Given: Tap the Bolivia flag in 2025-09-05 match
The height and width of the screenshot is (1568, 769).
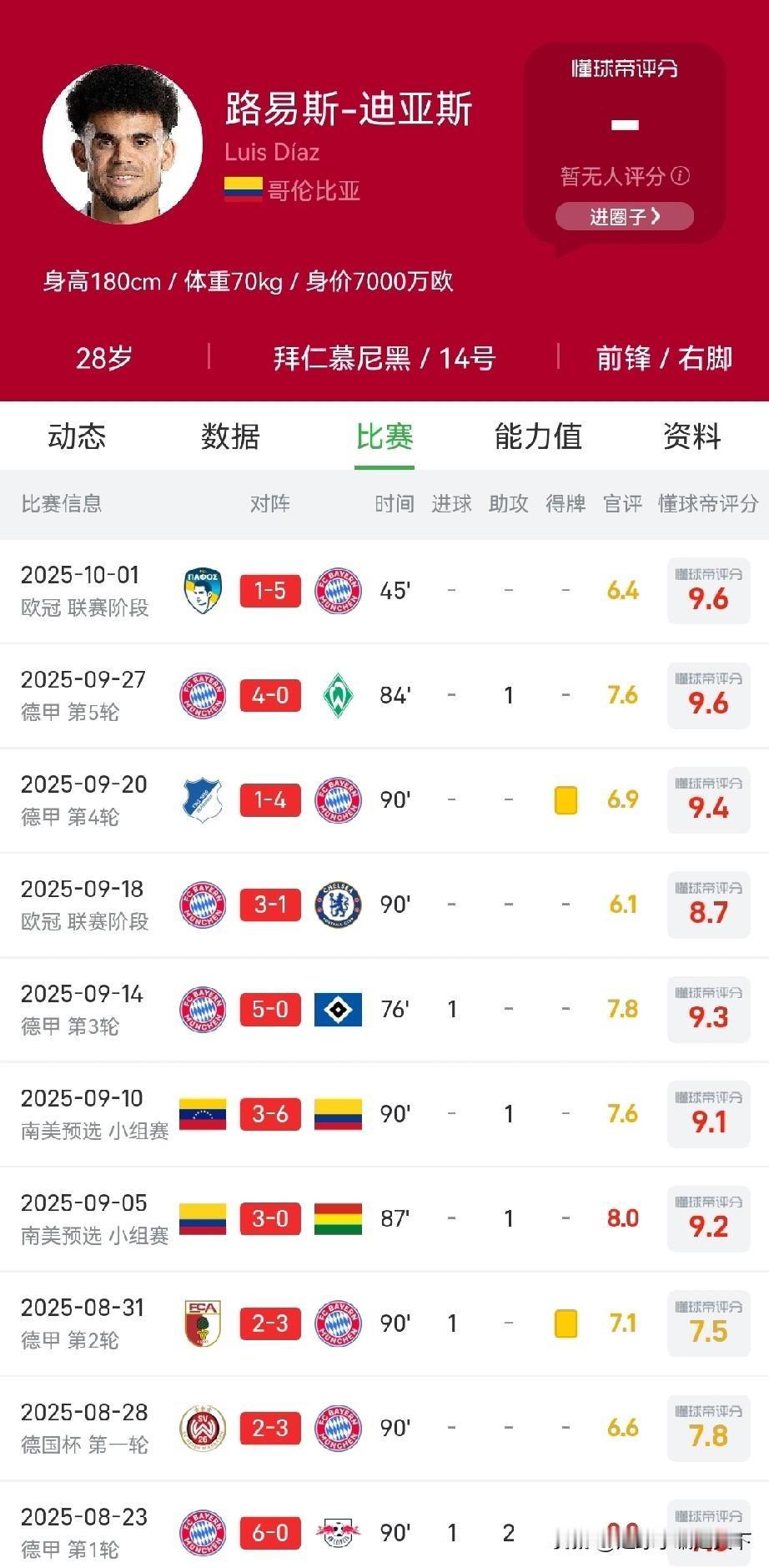Looking at the screenshot, I should 338,1219.
